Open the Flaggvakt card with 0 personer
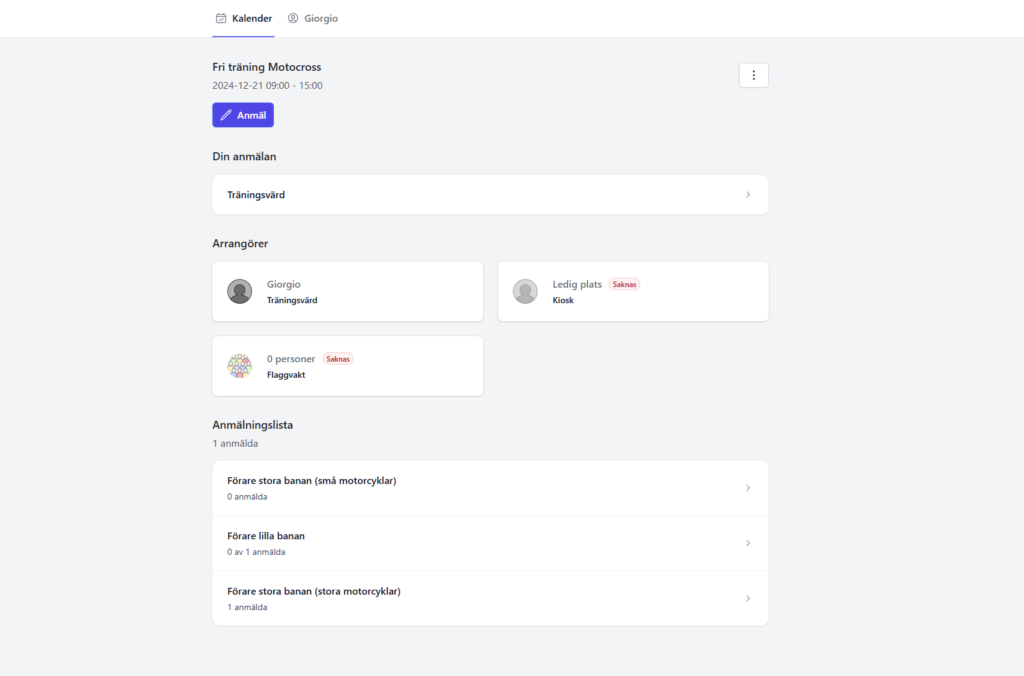 (x=347, y=366)
